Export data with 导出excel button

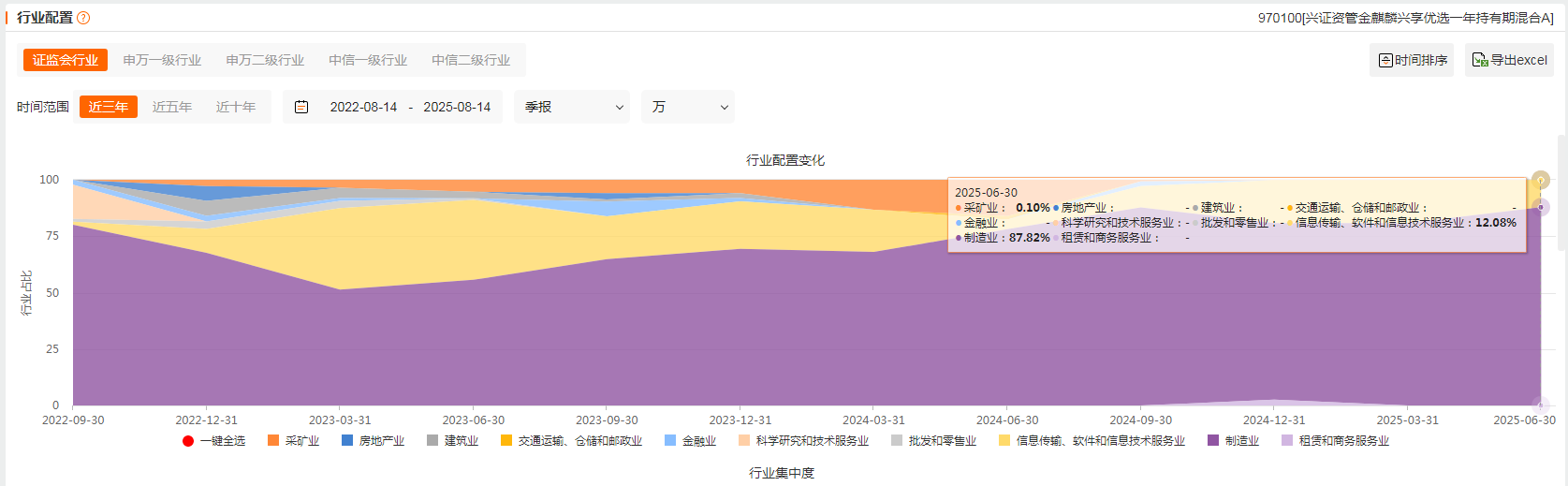pos(1509,60)
